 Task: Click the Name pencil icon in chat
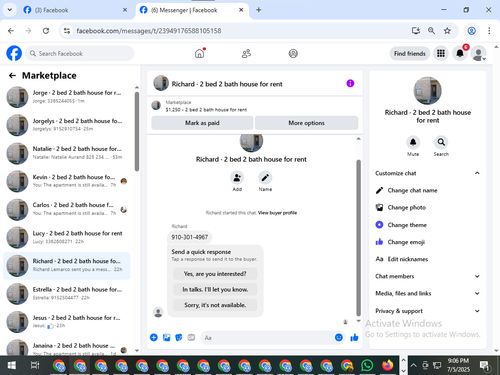coord(265,178)
